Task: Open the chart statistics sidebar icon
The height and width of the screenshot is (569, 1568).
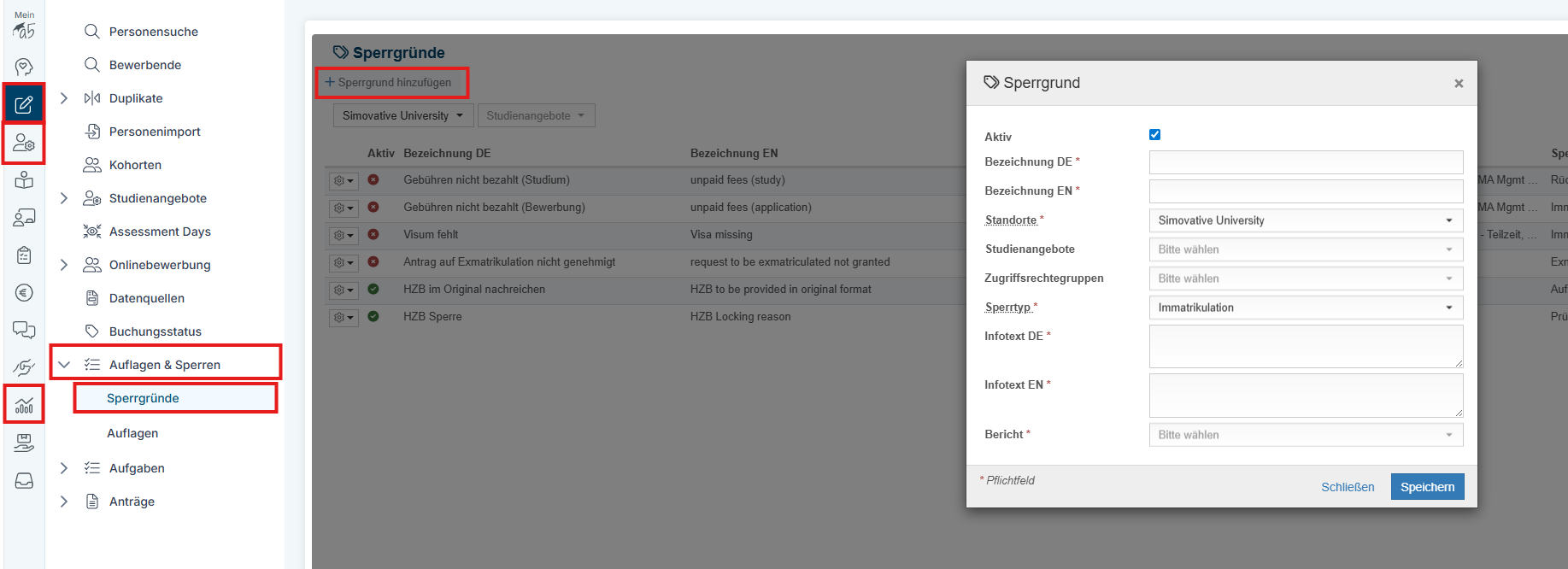Action: tap(24, 405)
